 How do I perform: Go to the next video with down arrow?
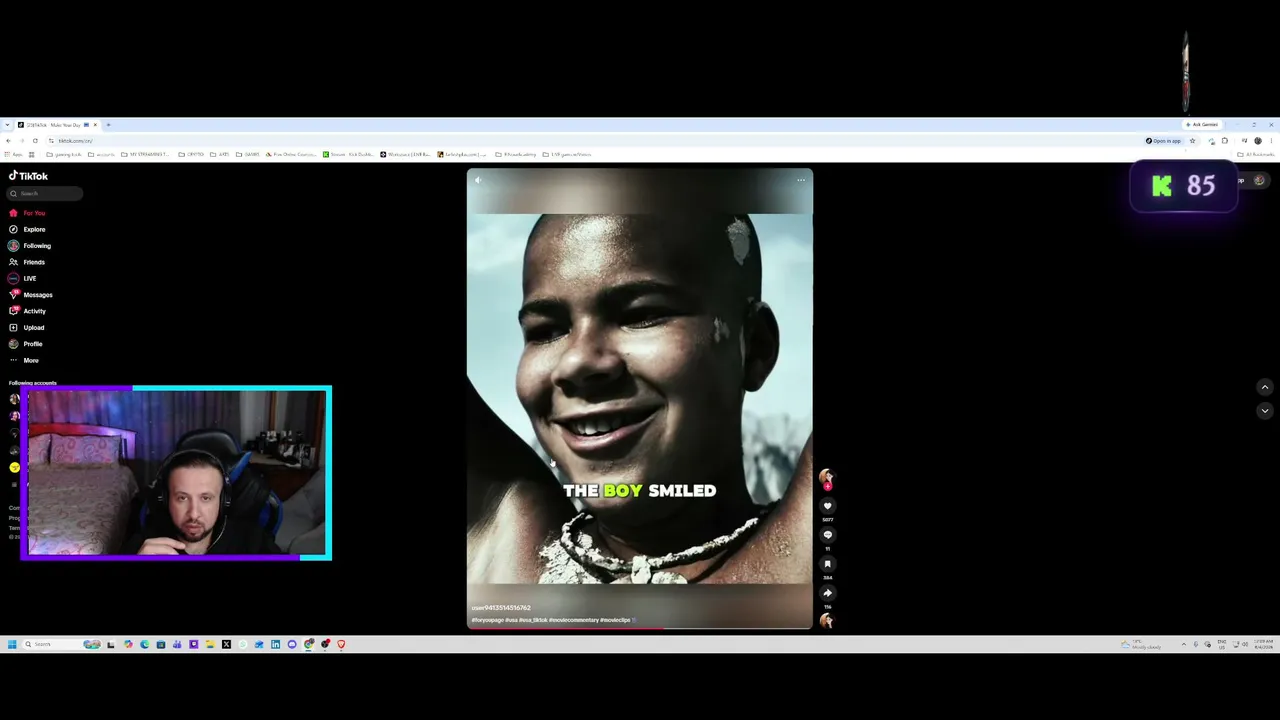1265,410
